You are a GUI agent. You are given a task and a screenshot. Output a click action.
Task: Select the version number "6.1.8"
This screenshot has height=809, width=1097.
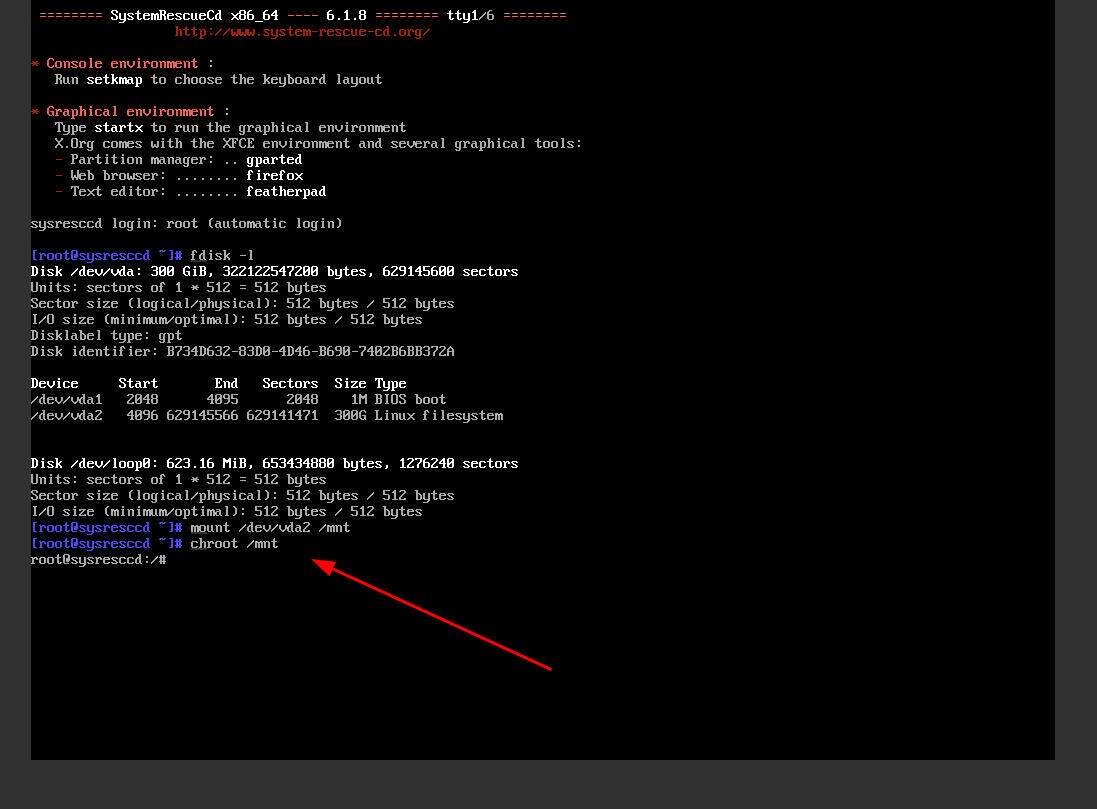click(x=346, y=15)
